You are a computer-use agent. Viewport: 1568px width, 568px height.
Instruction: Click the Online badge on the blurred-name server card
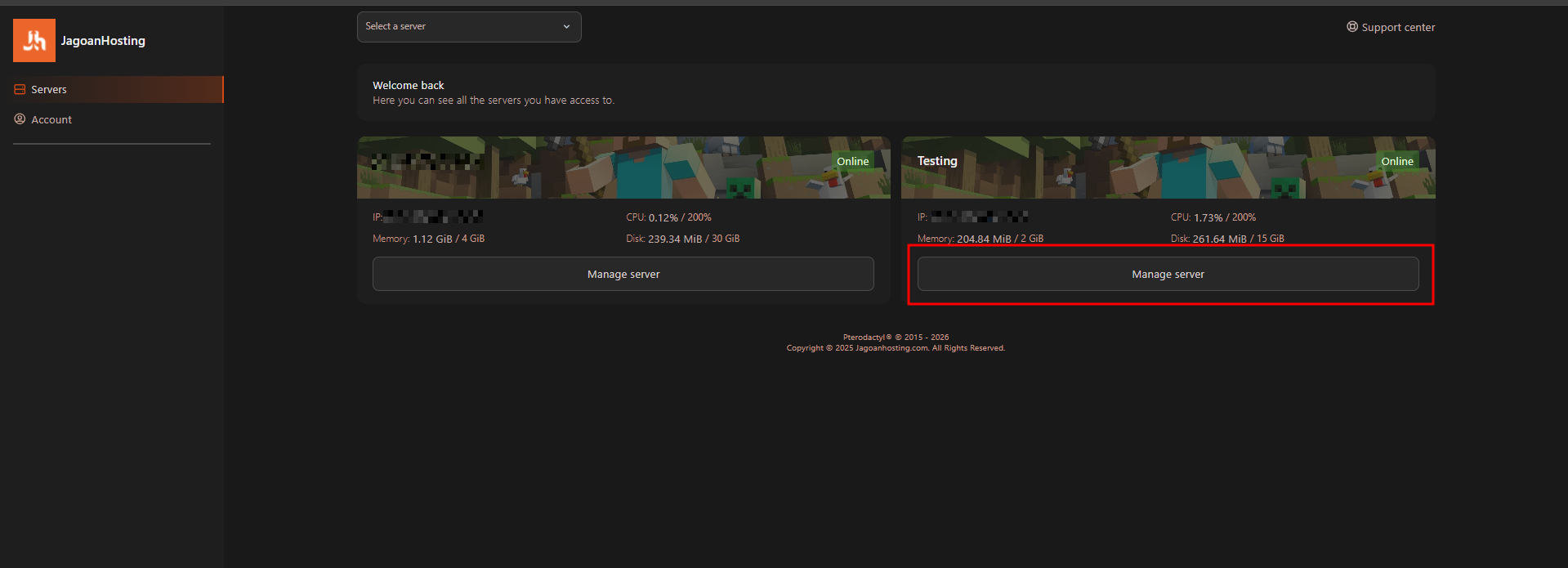coord(853,161)
